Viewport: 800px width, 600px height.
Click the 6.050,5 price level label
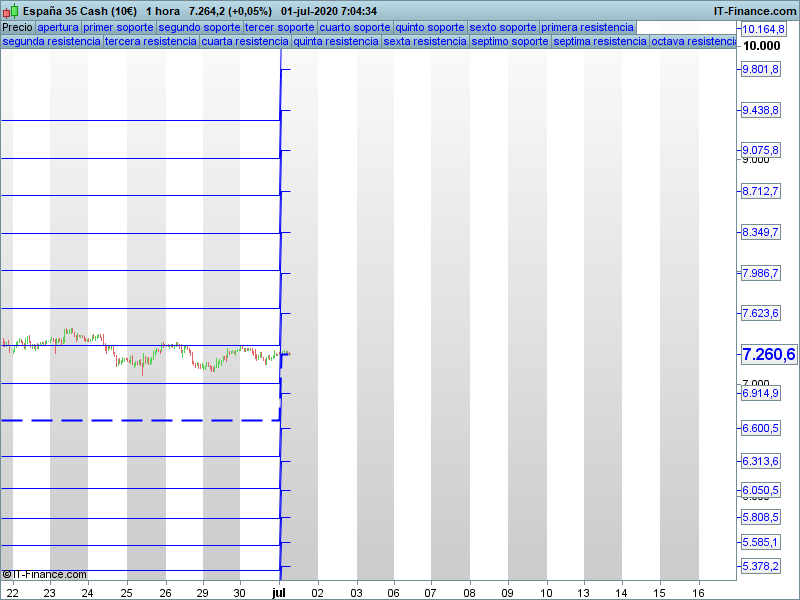click(761, 490)
